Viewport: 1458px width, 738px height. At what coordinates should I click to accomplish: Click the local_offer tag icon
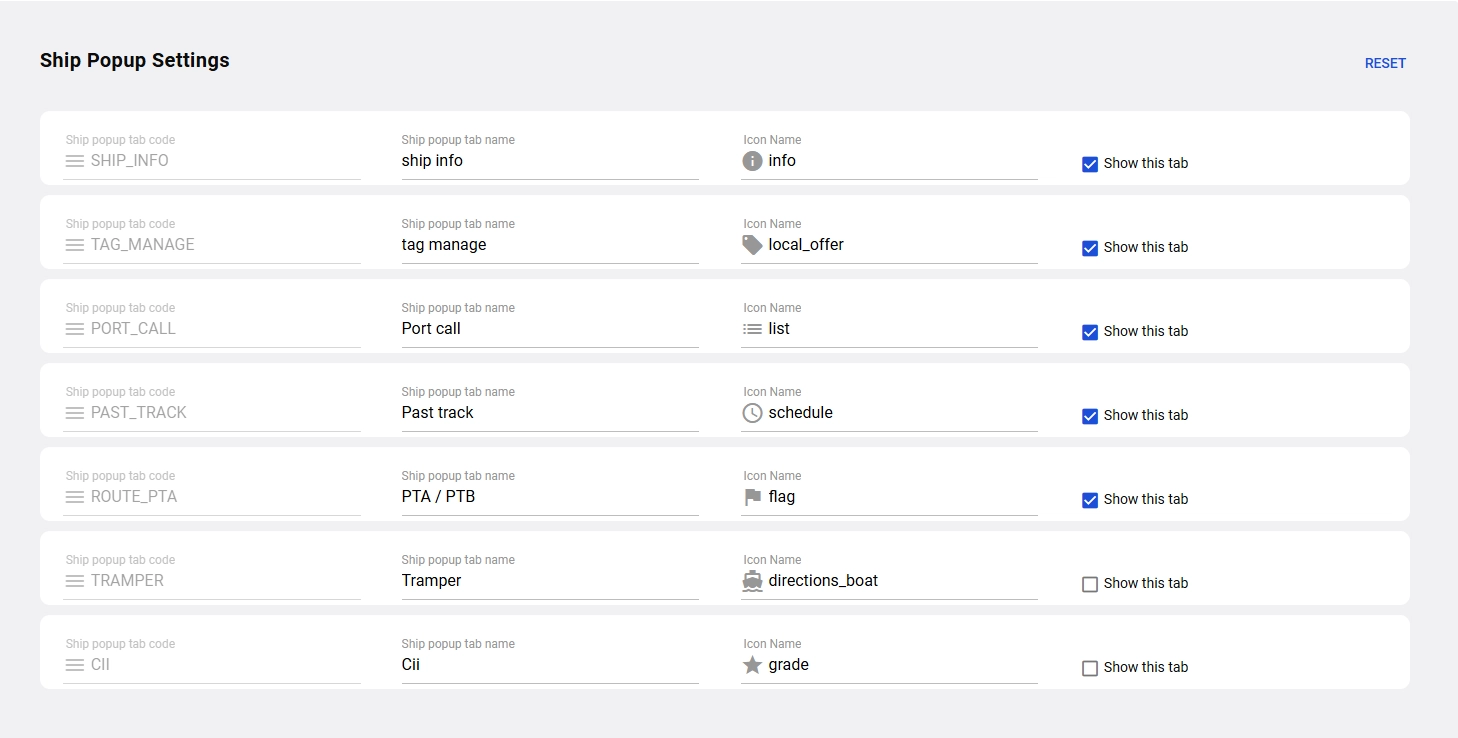click(x=752, y=245)
